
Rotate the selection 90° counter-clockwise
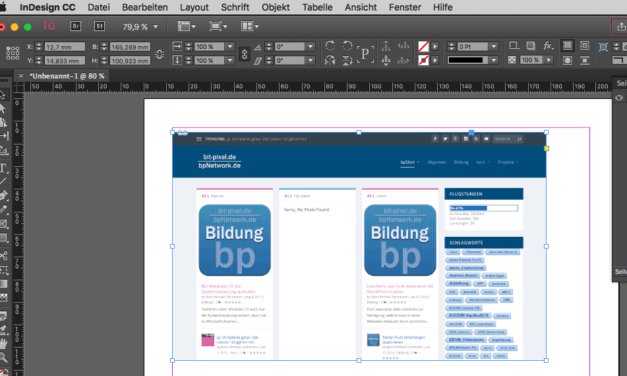[347, 46]
